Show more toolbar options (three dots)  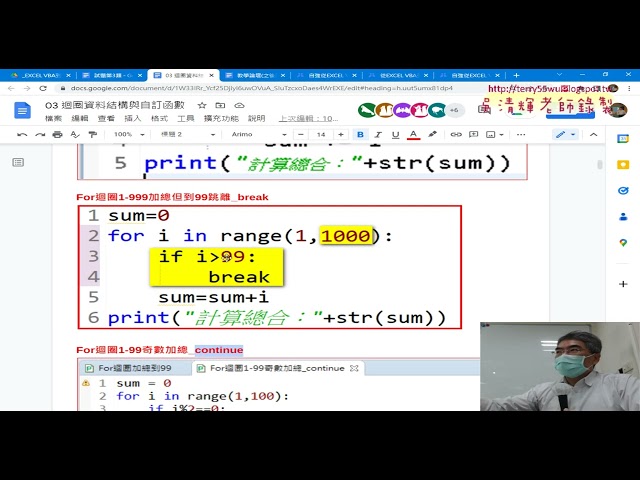click(521, 134)
